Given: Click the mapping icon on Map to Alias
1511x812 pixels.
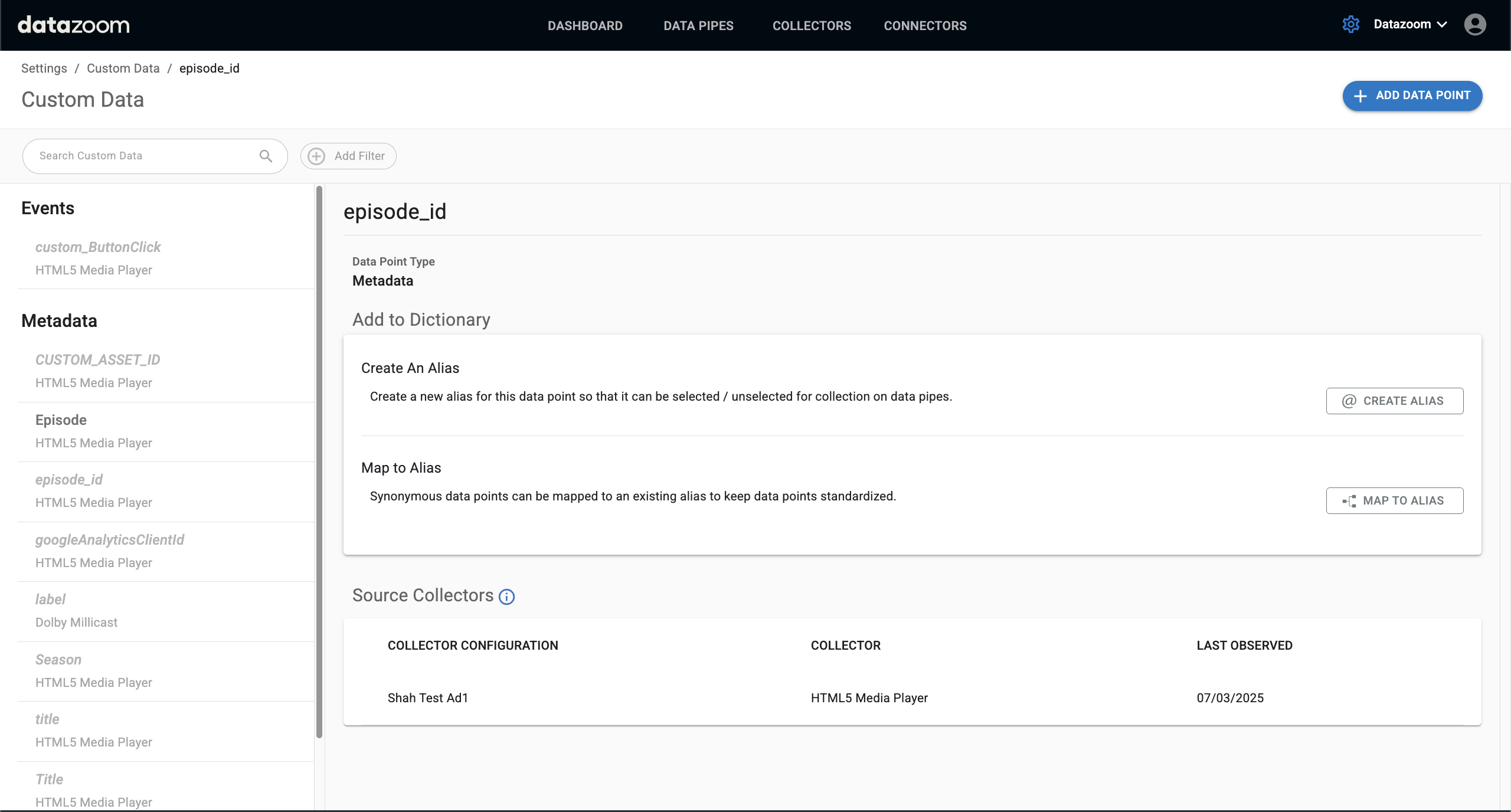Looking at the screenshot, I should [1349, 501].
